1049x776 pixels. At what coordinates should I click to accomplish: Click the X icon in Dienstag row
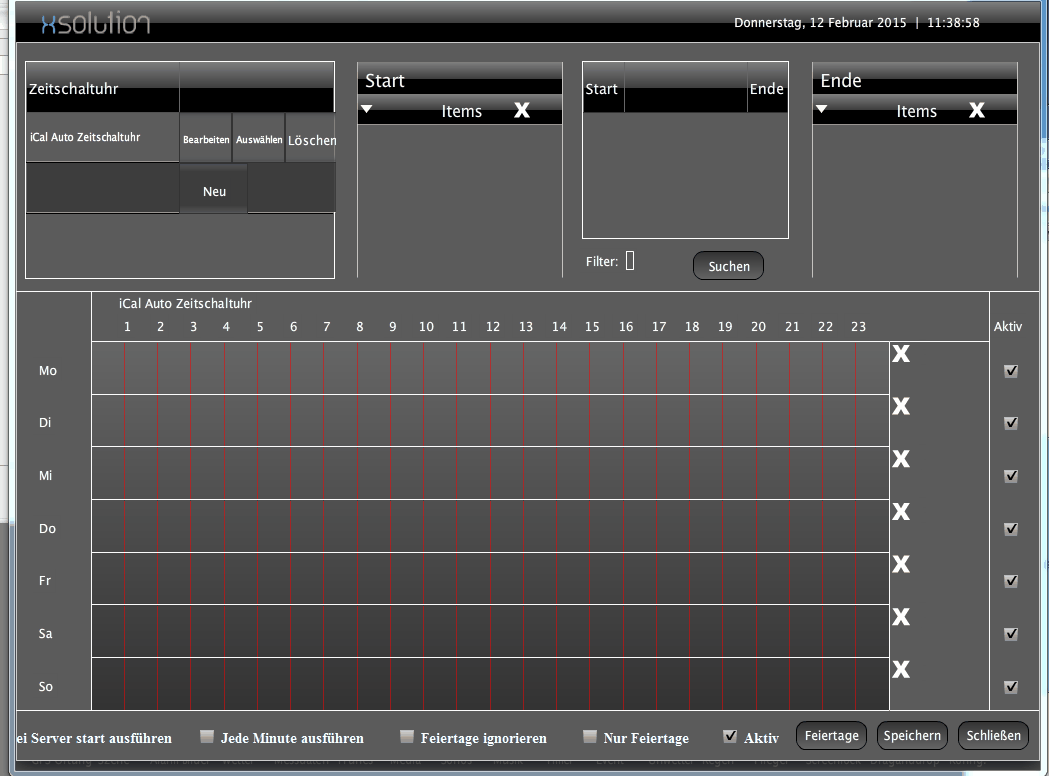click(x=901, y=406)
